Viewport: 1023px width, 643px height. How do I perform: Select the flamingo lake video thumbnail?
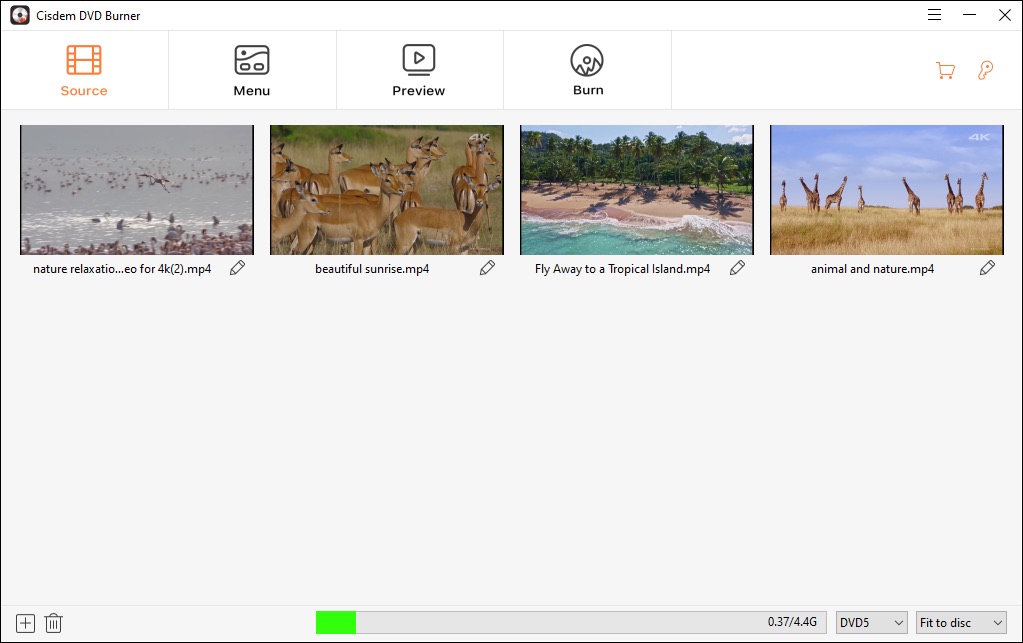[x=137, y=190]
